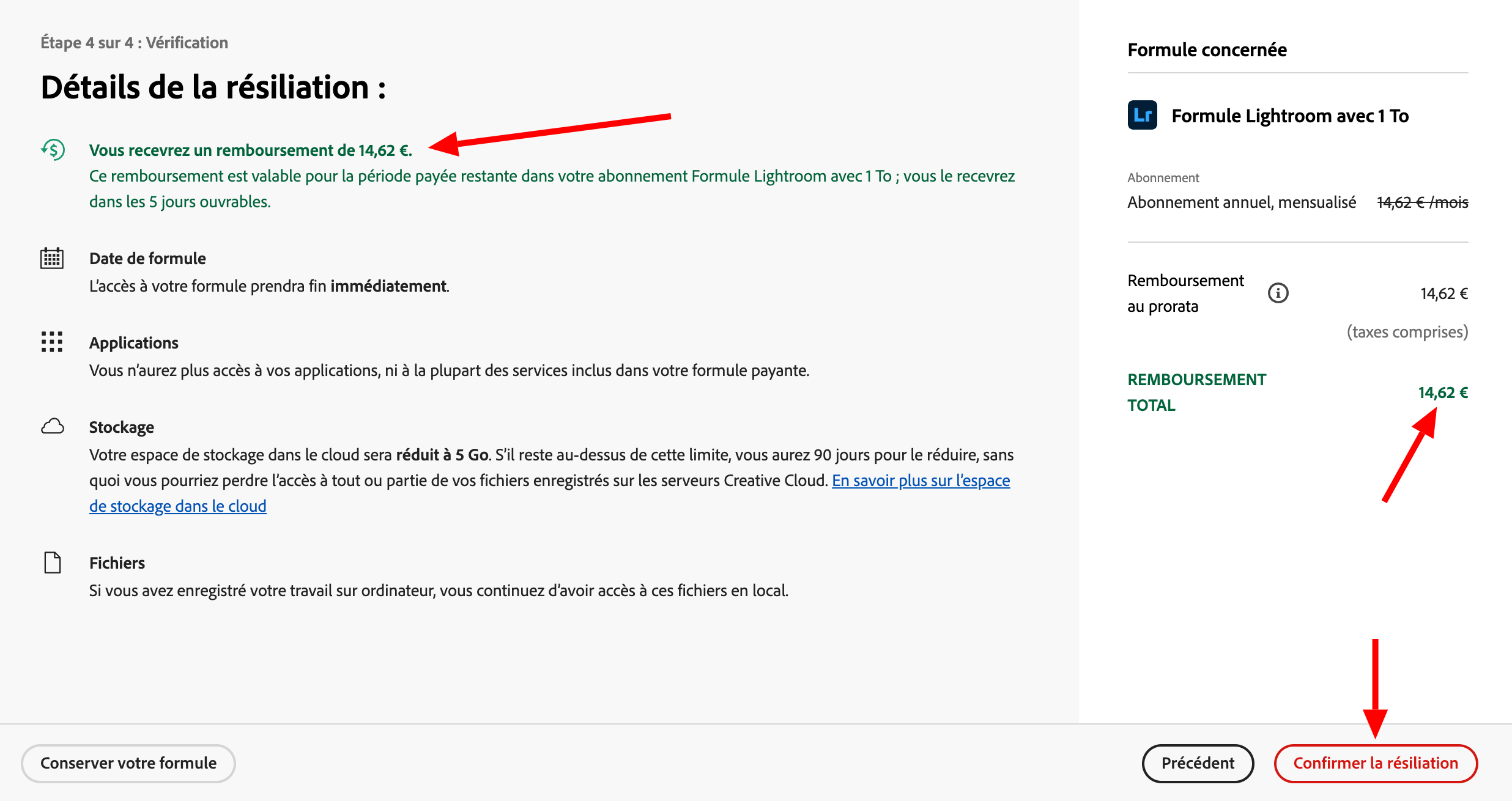
Task: Click the 'Étape 4 sur 4 : Vérification' text
Action: click(135, 43)
